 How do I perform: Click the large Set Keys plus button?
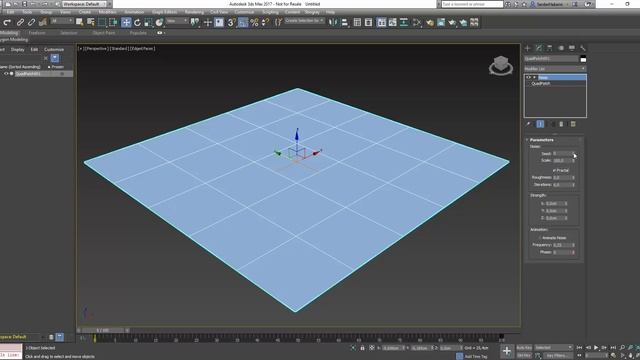click(x=507, y=351)
